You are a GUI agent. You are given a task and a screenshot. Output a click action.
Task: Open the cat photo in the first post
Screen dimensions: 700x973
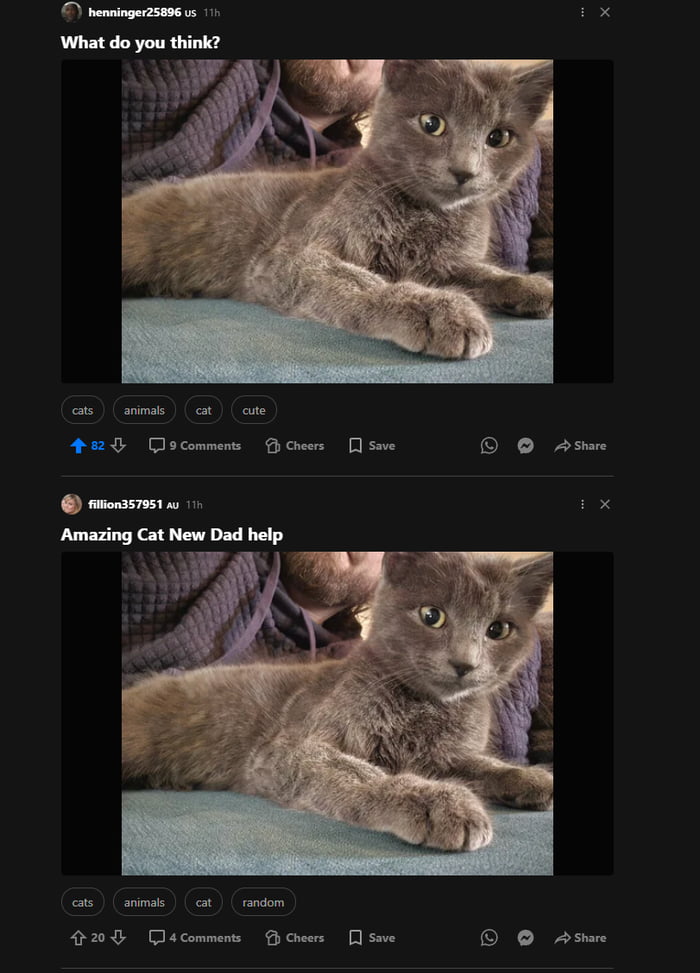(336, 220)
